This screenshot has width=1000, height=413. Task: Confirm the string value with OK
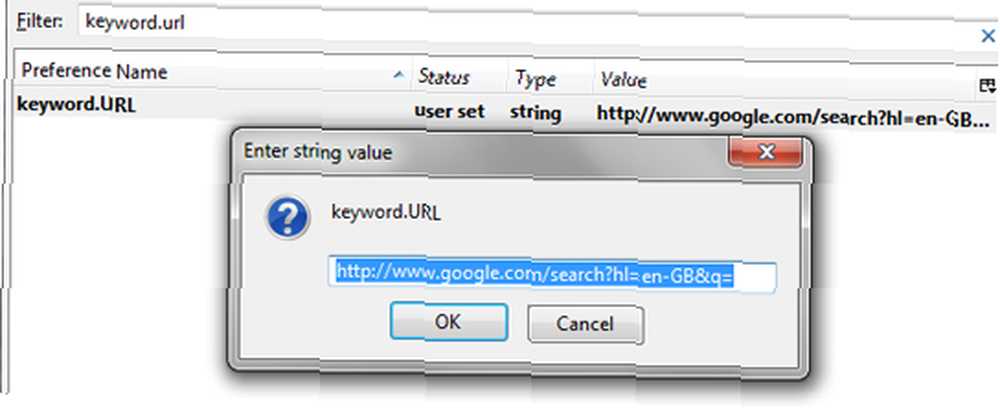click(448, 322)
